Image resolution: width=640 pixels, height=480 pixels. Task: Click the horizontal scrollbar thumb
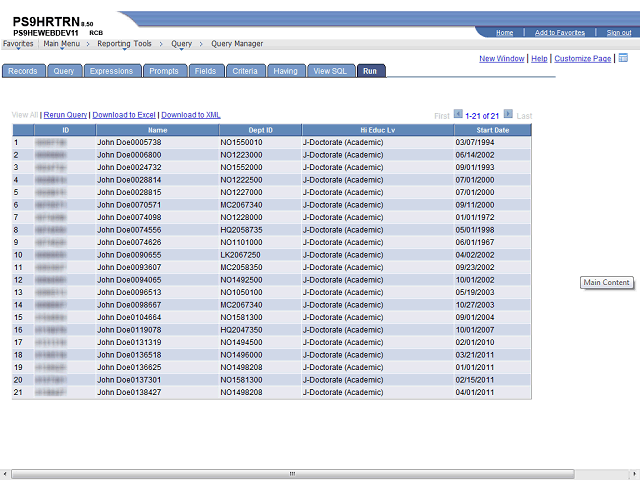[x=292, y=473]
